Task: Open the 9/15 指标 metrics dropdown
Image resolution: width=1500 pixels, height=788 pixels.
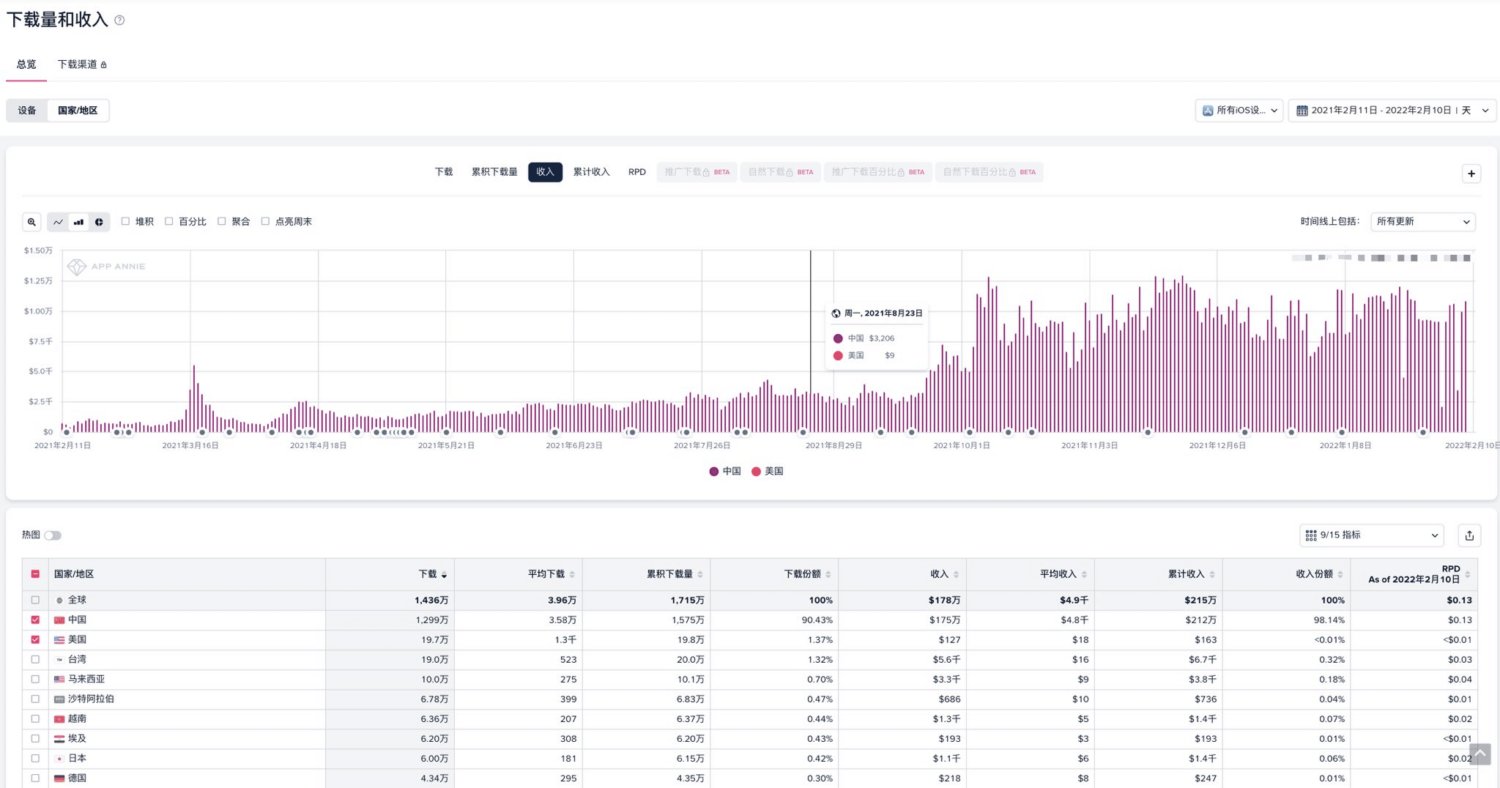Action: [1372, 535]
